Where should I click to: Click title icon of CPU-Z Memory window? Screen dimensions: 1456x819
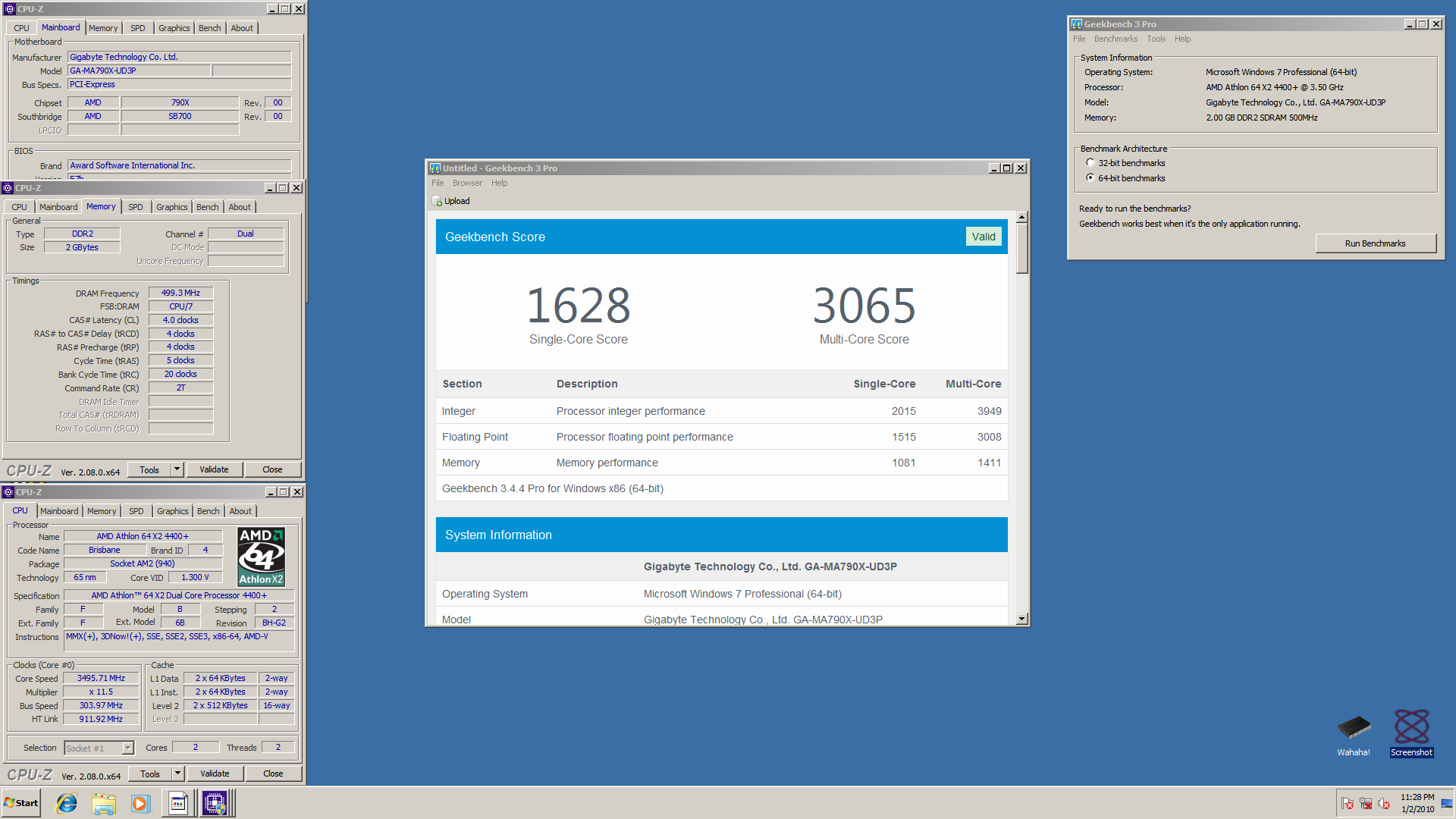8,188
